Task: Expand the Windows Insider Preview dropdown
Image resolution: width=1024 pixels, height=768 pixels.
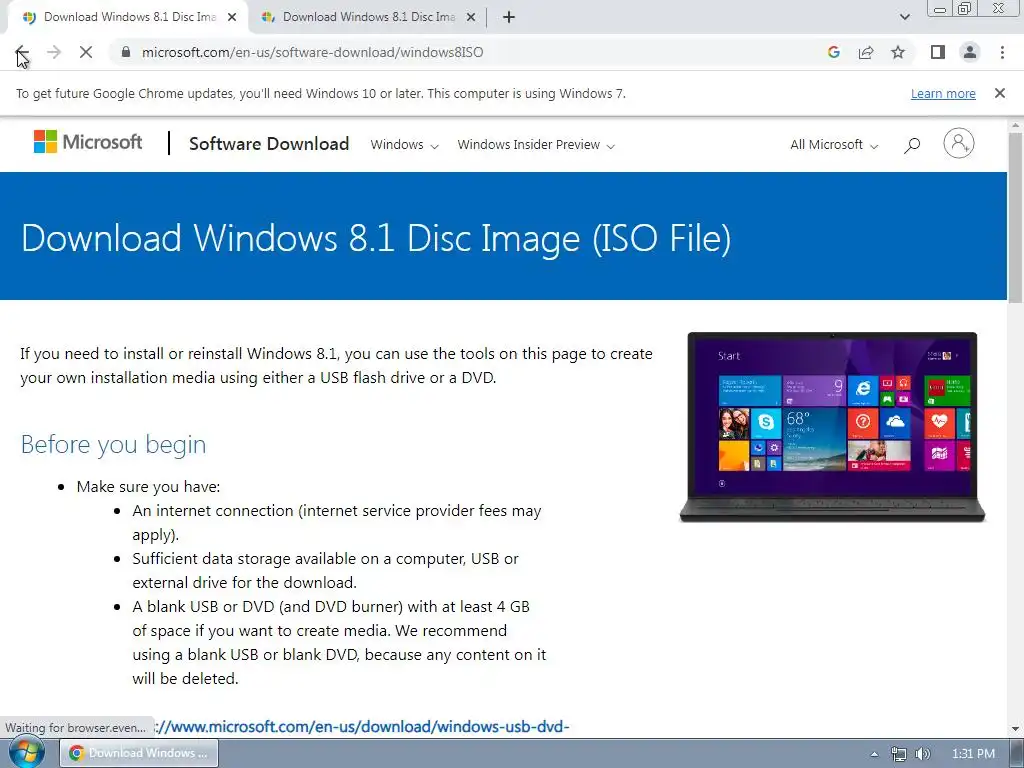Action: click(x=536, y=145)
